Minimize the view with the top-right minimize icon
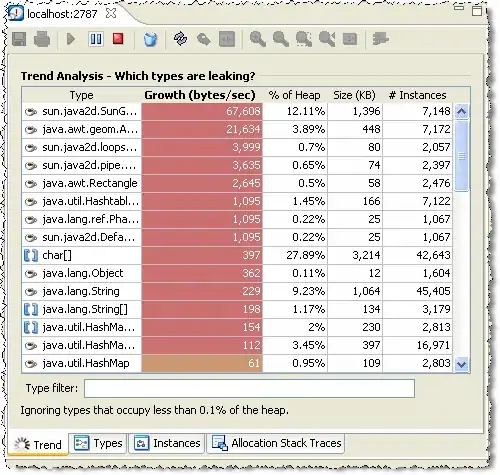Viewport: 500px width, 475px height. 459,7
